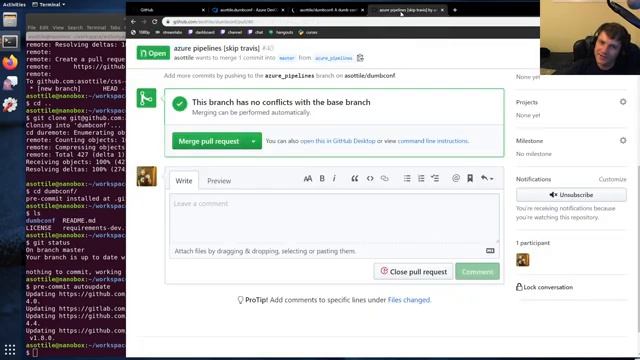Open the hangouts bookmark
This screenshot has height=360, width=640.
coord(282,32)
